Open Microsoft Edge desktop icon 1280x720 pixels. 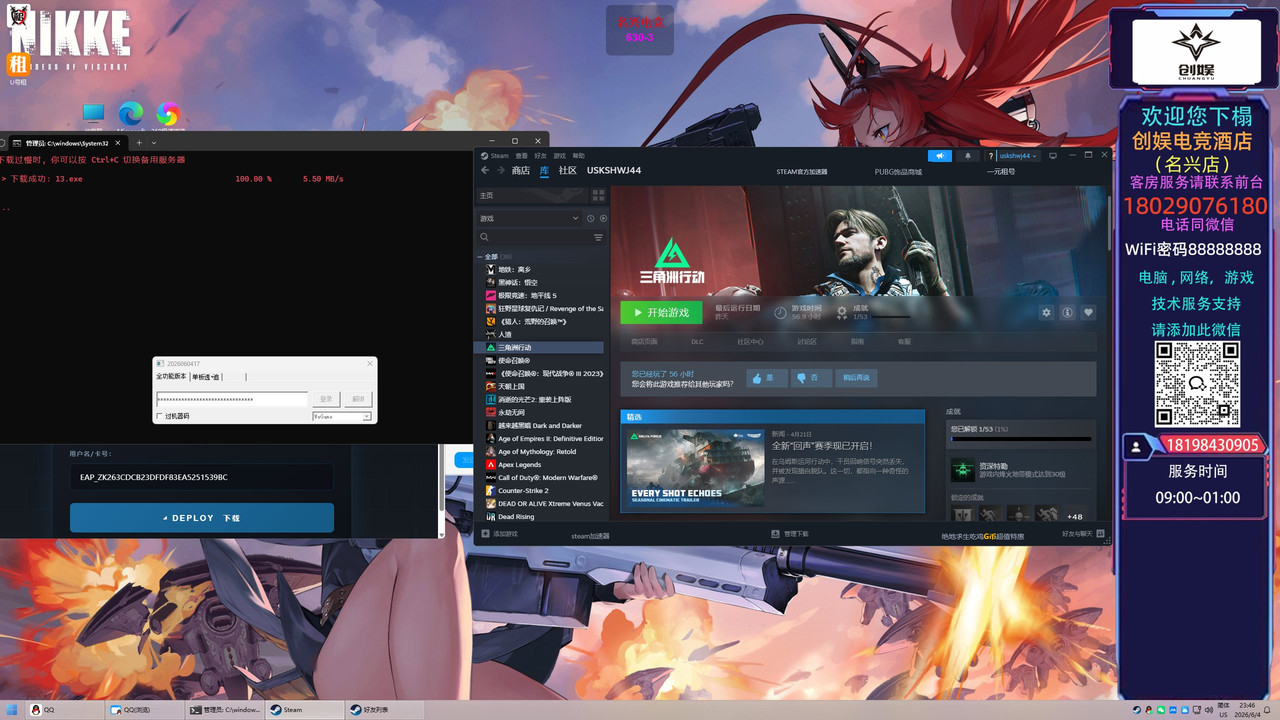tap(131, 114)
